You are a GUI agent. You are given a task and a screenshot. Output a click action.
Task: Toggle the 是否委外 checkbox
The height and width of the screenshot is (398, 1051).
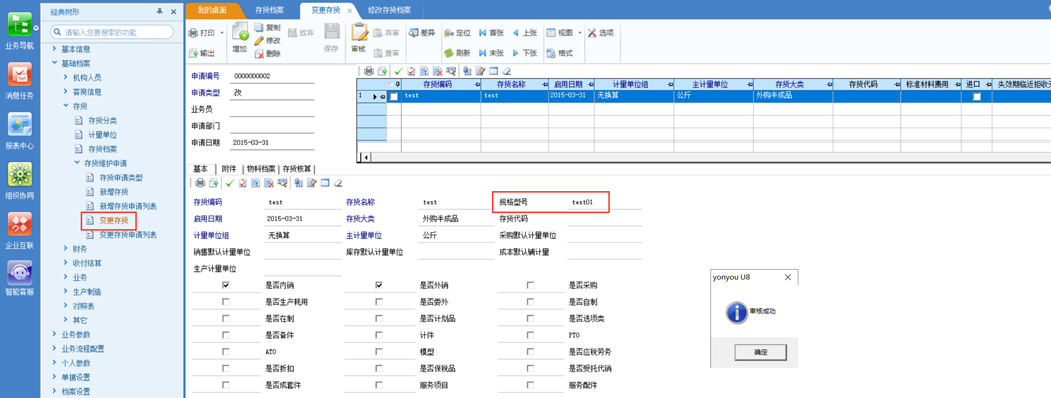pyautogui.click(x=379, y=302)
